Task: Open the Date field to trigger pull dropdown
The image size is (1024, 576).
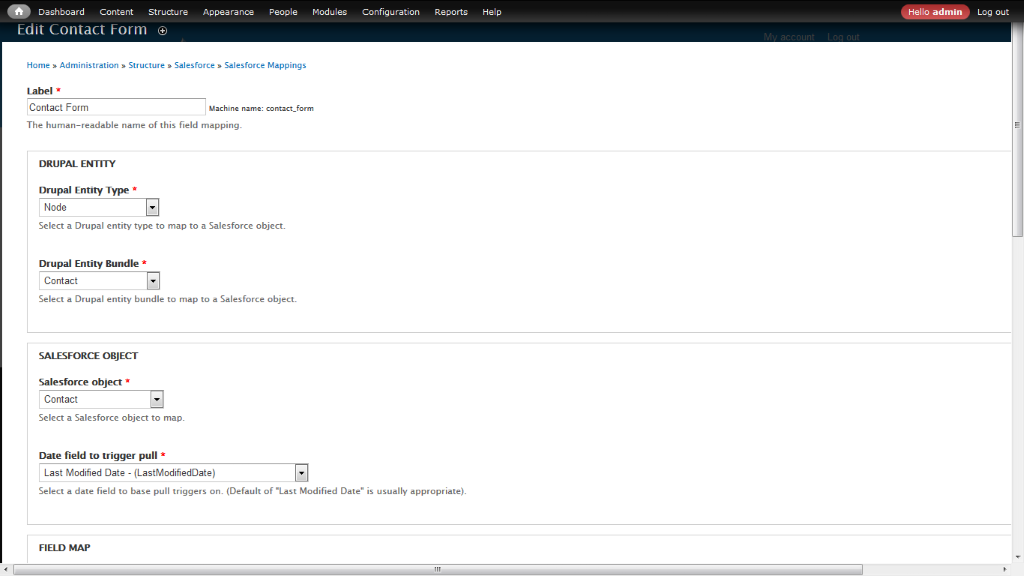Action: (x=173, y=473)
